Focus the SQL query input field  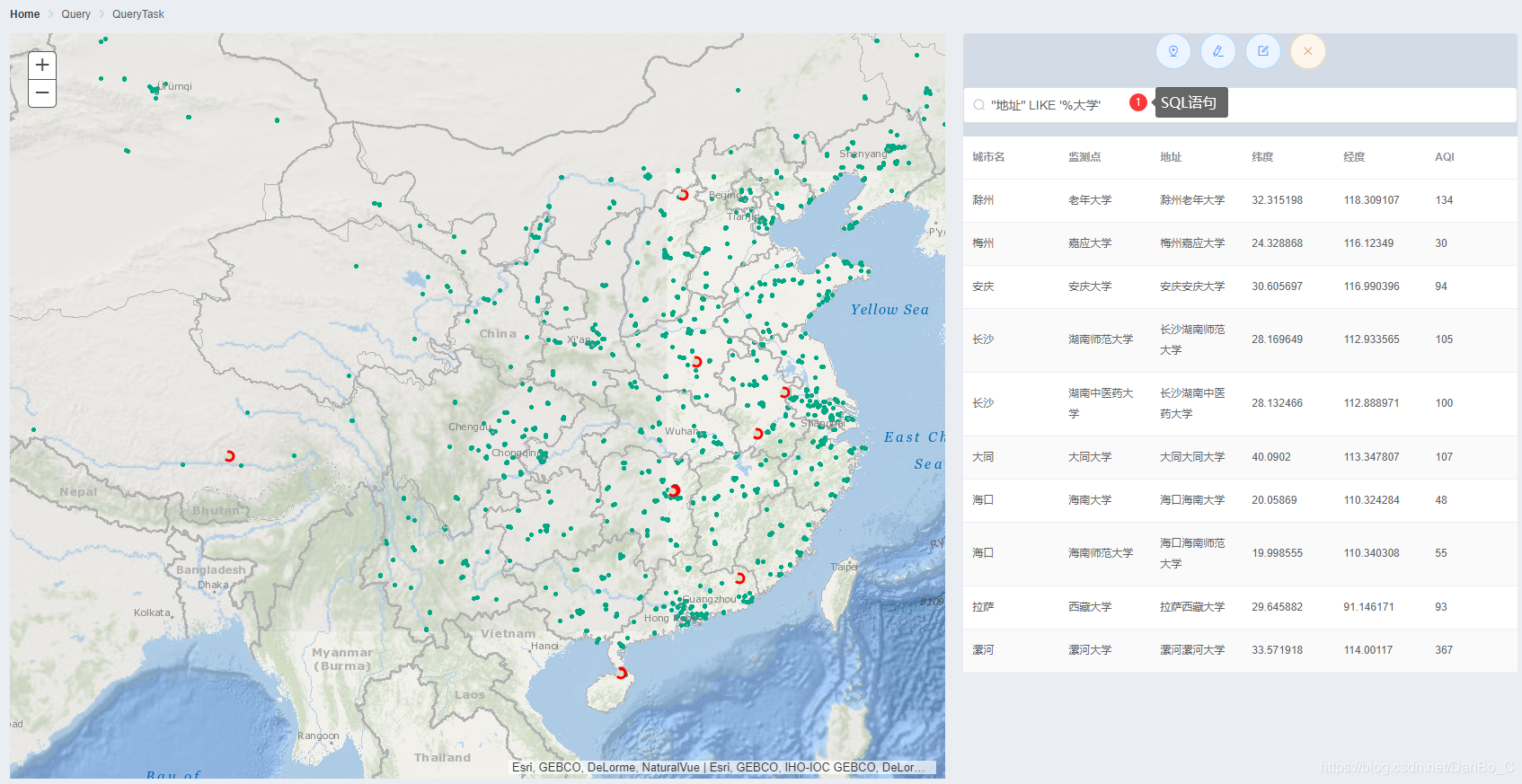tap(1240, 105)
